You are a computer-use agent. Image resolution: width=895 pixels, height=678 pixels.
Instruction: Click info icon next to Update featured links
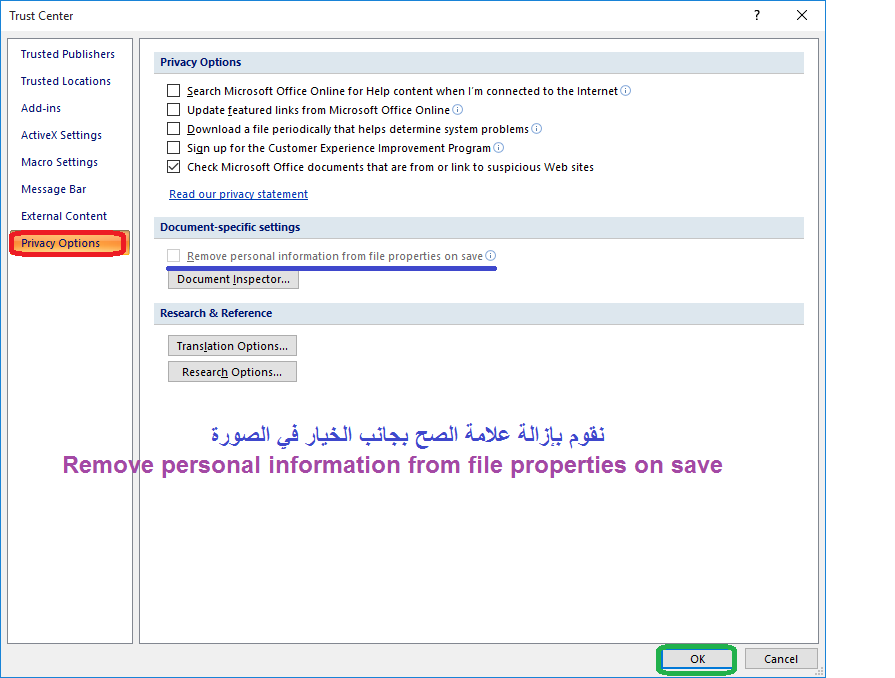coord(458,110)
